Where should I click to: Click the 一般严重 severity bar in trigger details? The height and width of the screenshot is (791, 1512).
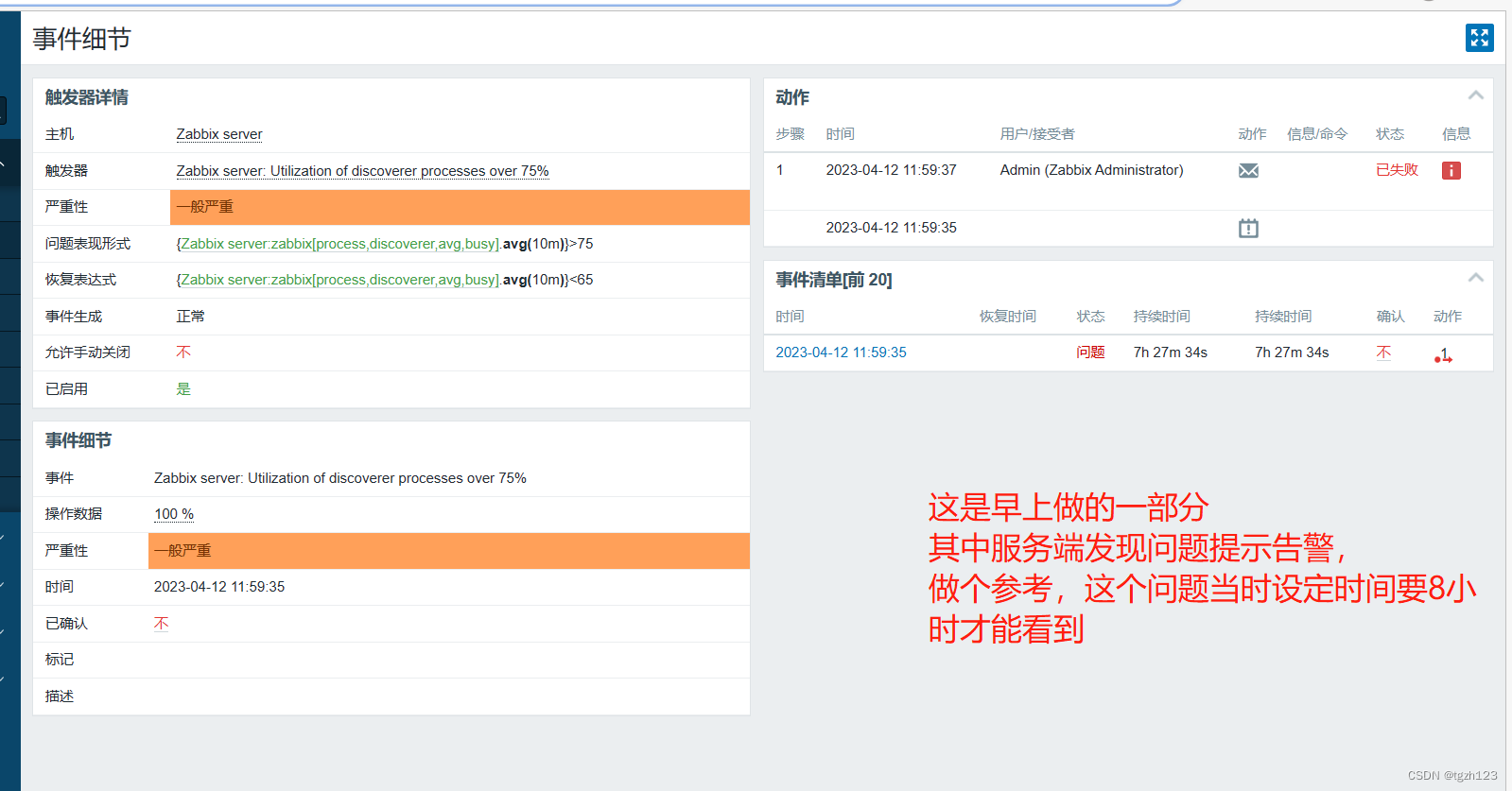tap(460, 207)
